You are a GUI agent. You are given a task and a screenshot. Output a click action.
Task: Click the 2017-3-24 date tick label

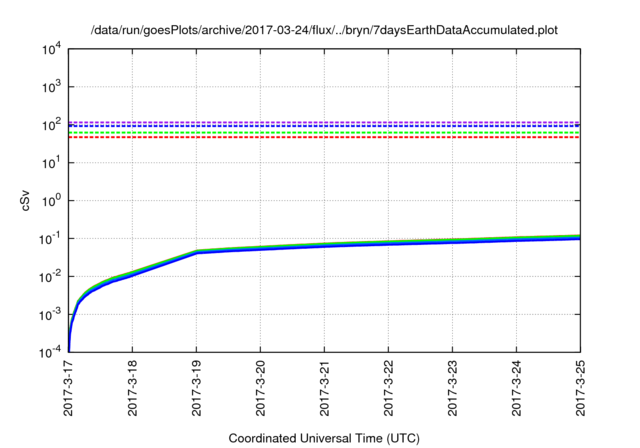click(516, 388)
